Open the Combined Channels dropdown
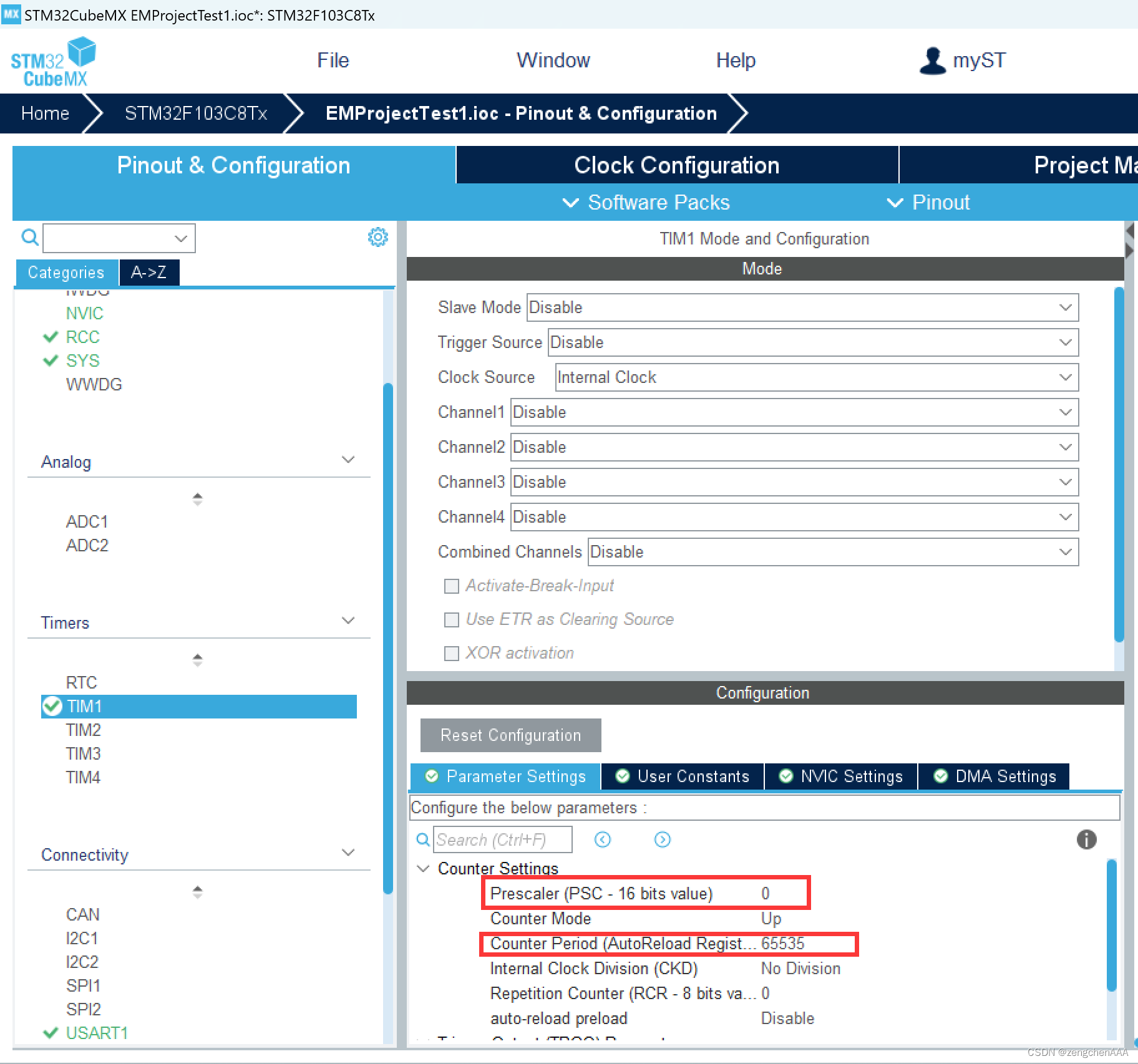This screenshot has height=1064, width=1138. click(x=833, y=552)
